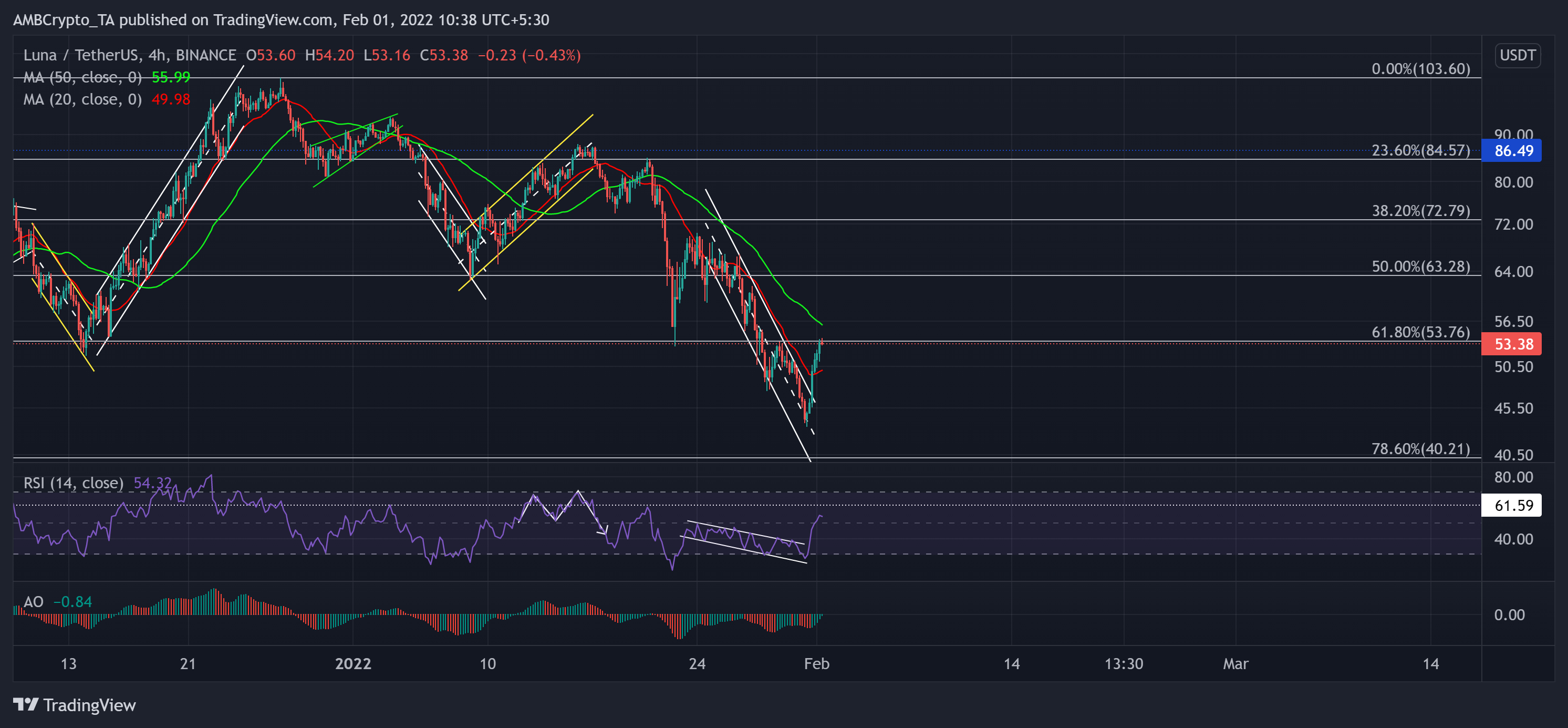Click the 0.00 AO axis value
Screen dimensions: 1568x728
point(1510,616)
